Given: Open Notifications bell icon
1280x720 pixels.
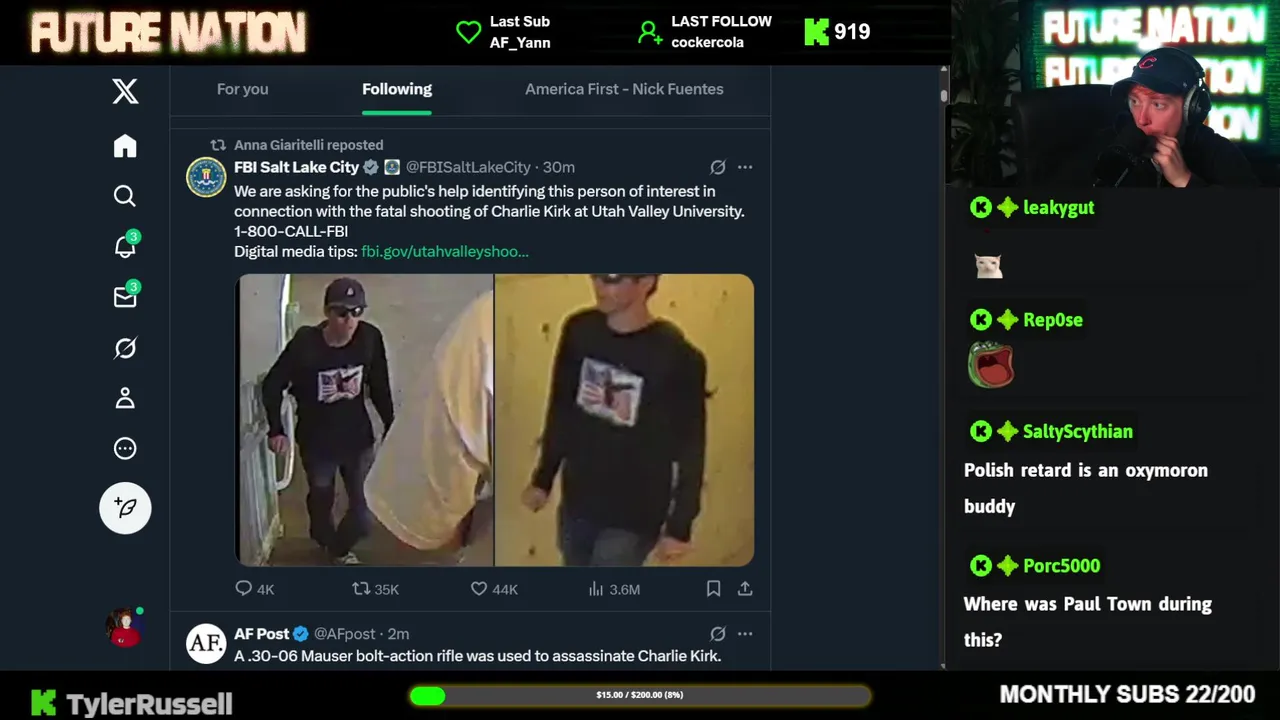Looking at the screenshot, I should click(125, 246).
